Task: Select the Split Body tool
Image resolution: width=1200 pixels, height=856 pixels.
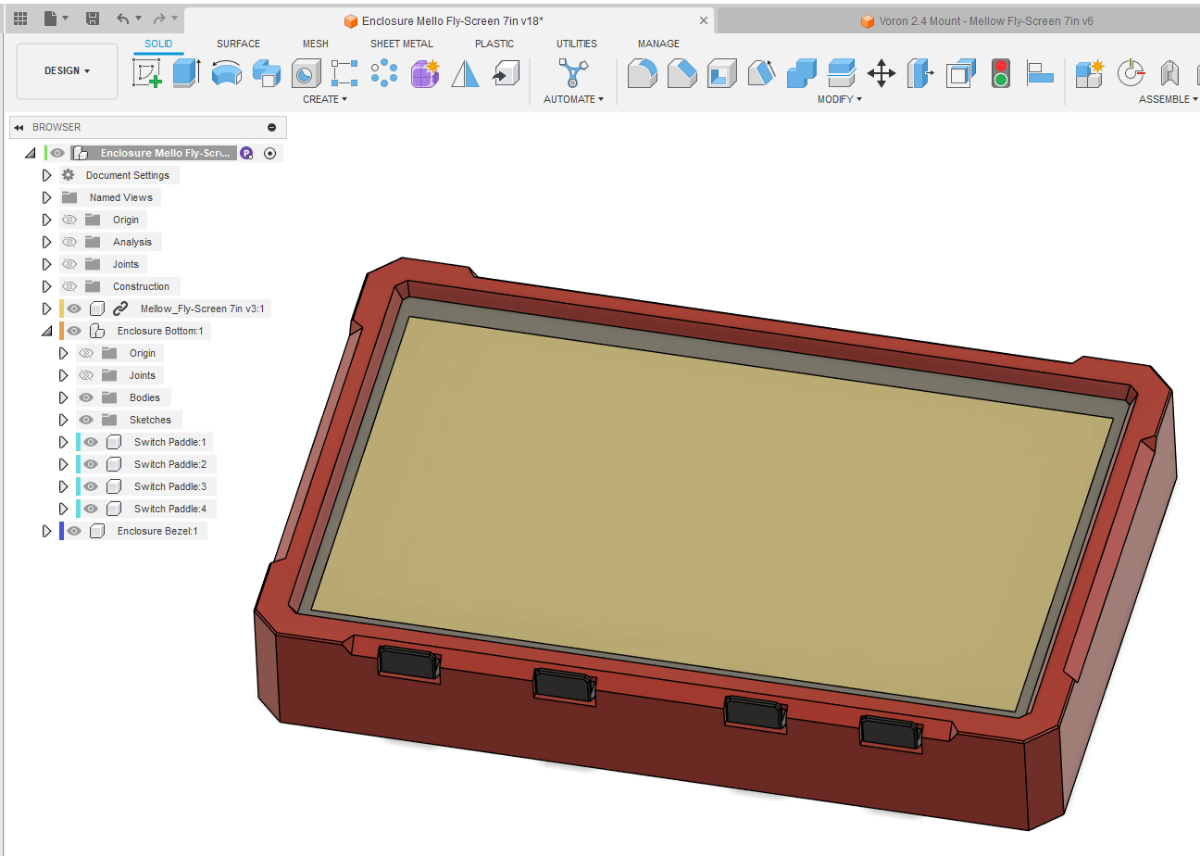Action: coord(841,72)
